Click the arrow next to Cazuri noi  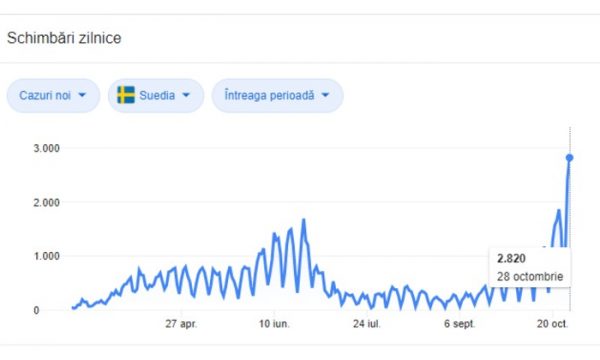82,95
